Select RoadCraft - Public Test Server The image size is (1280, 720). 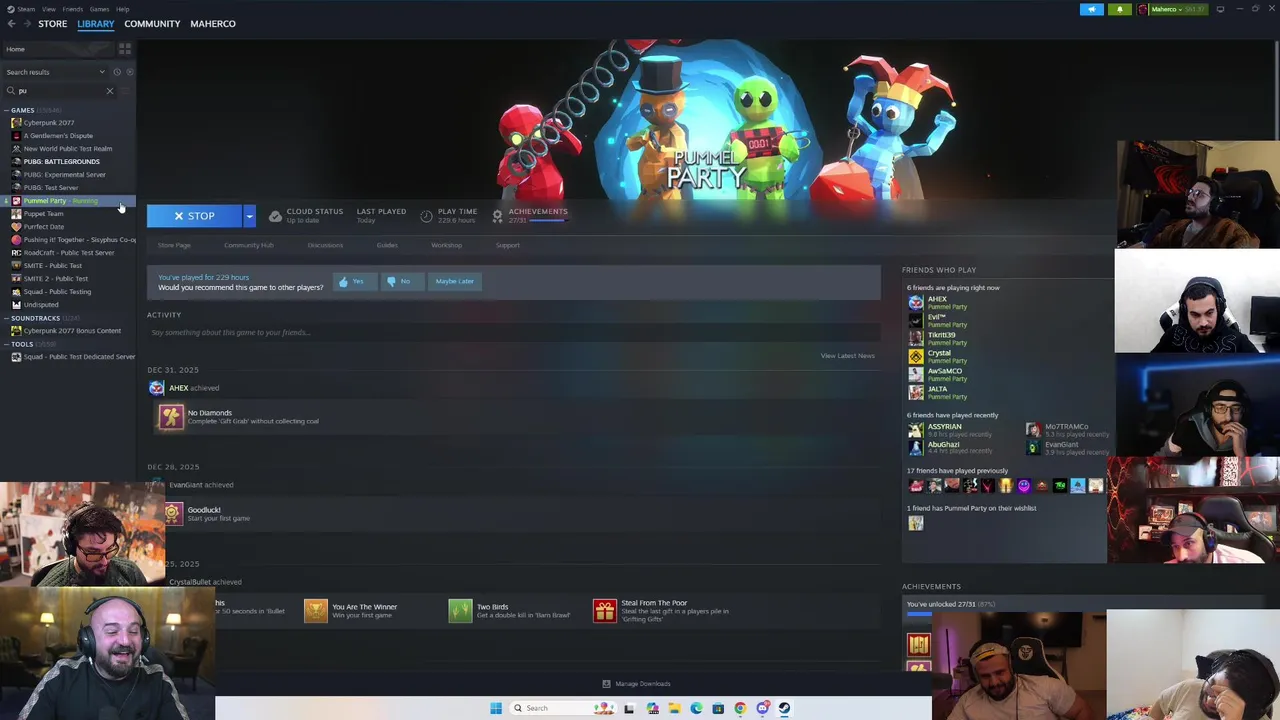68,253
